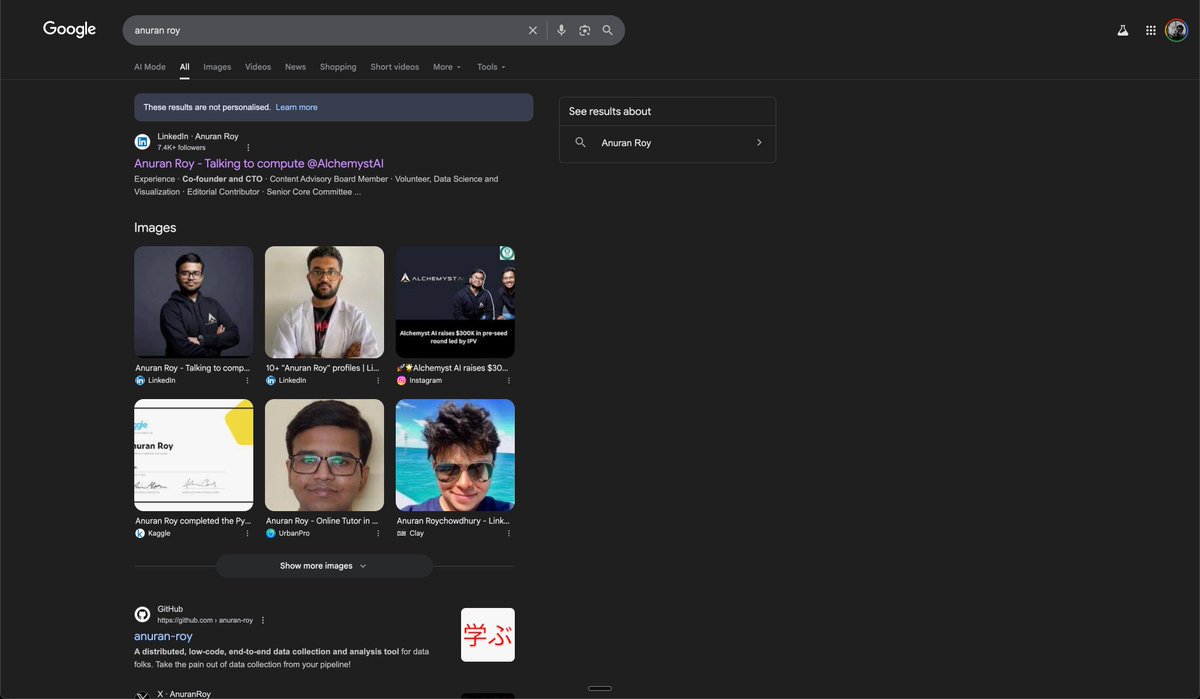Viewport: 1200px width, 699px height.
Task: Click the Kaggle source icon
Action: pyautogui.click(x=140, y=534)
